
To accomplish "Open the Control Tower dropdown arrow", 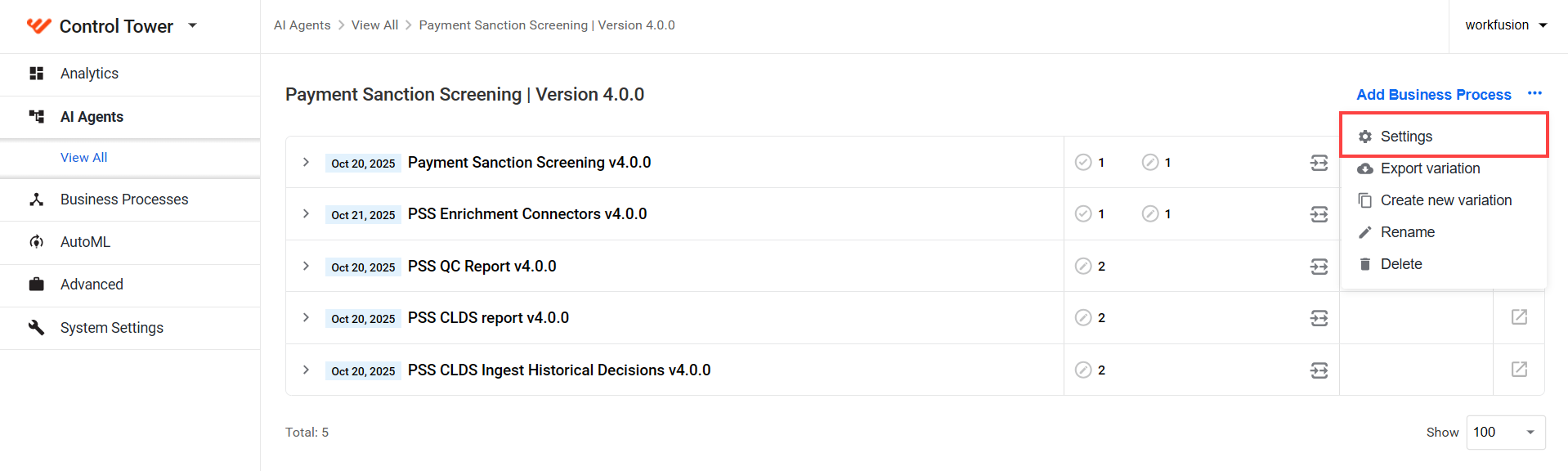I will (x=193, y=25).
